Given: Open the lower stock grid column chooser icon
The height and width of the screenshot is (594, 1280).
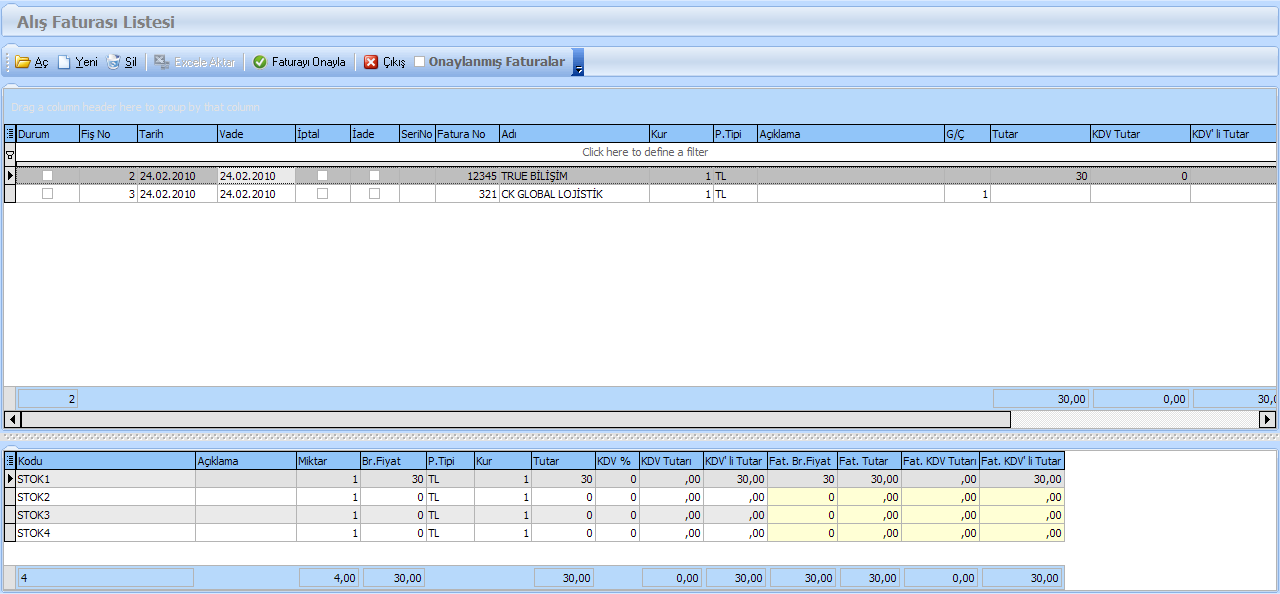Looking at the screenshot, I should click(x=10, y=461).
